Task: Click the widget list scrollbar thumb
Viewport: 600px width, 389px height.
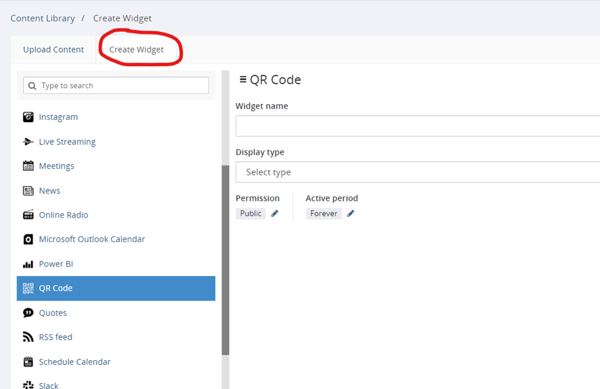Action: click(x=225, y=260)
